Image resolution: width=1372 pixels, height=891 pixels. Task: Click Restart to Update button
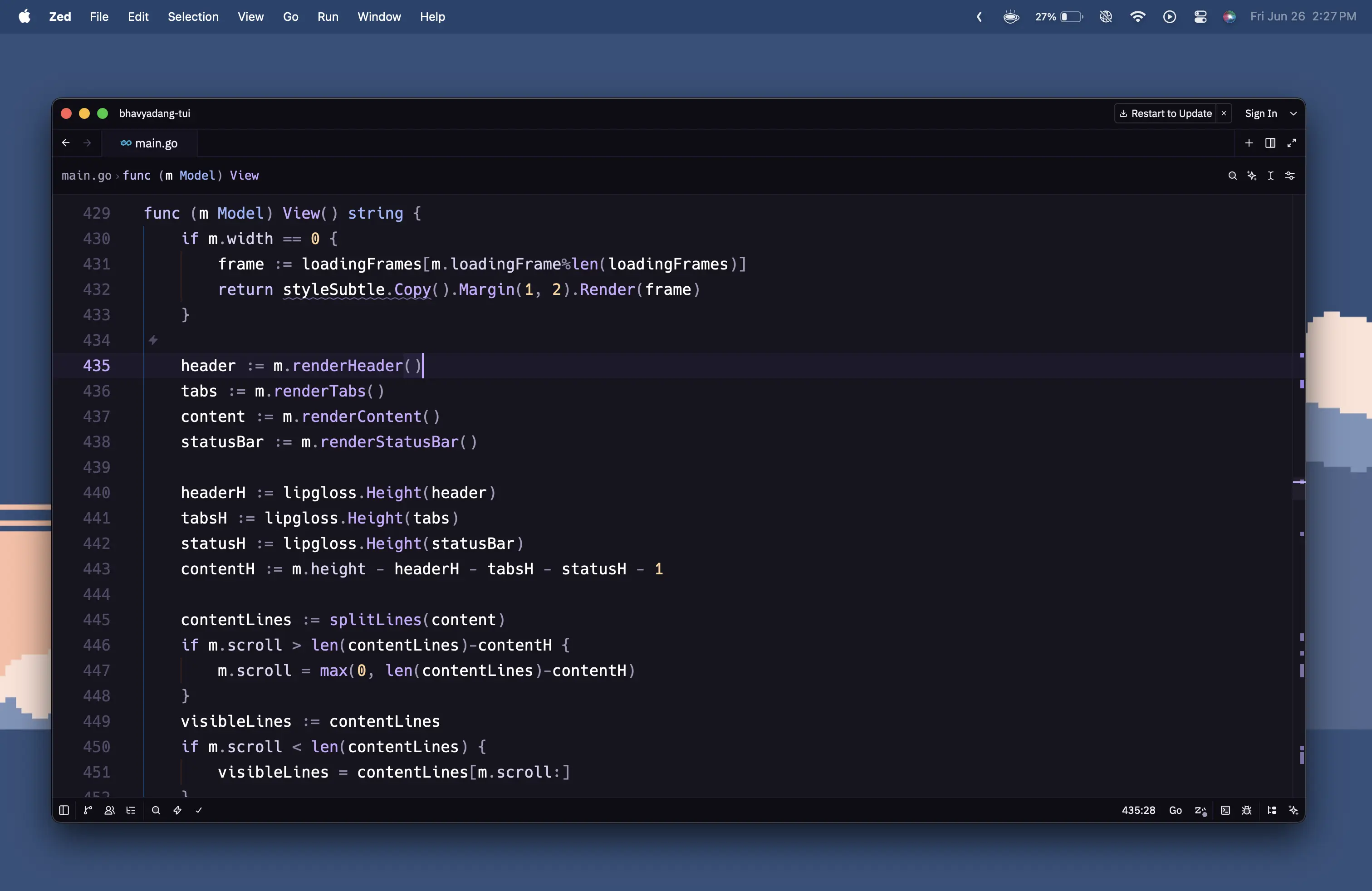click(1166, 113)
